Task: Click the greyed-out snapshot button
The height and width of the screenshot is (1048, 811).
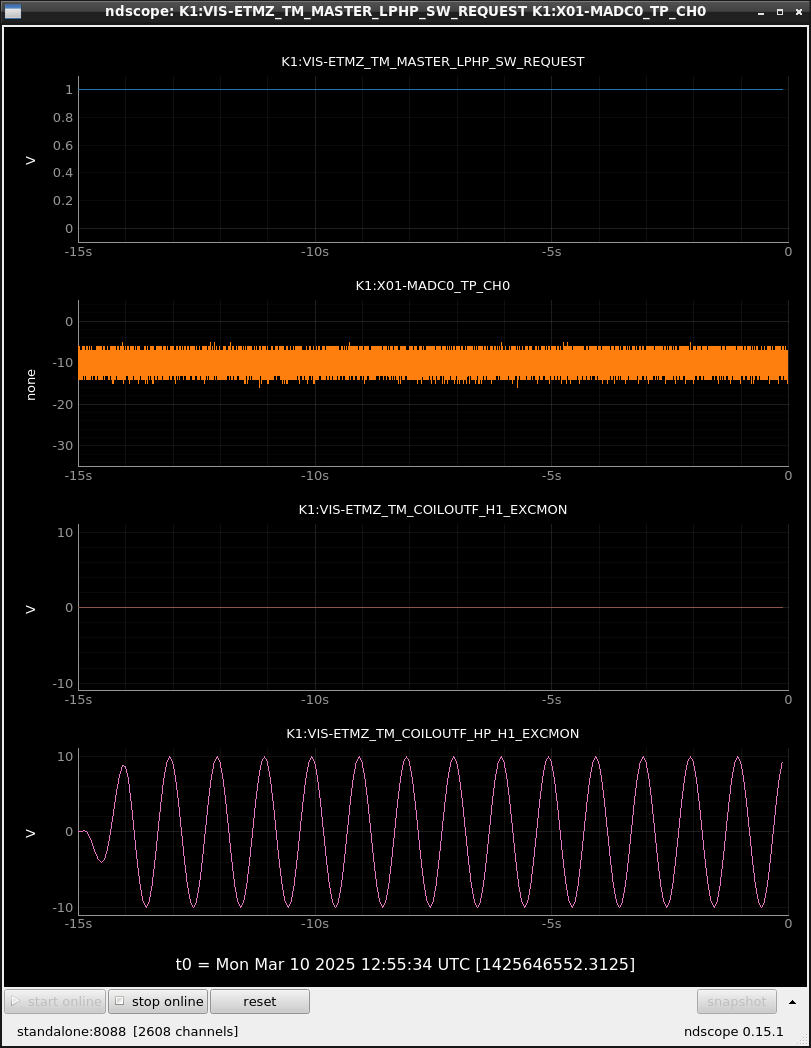Action: tap(737, 1001)
